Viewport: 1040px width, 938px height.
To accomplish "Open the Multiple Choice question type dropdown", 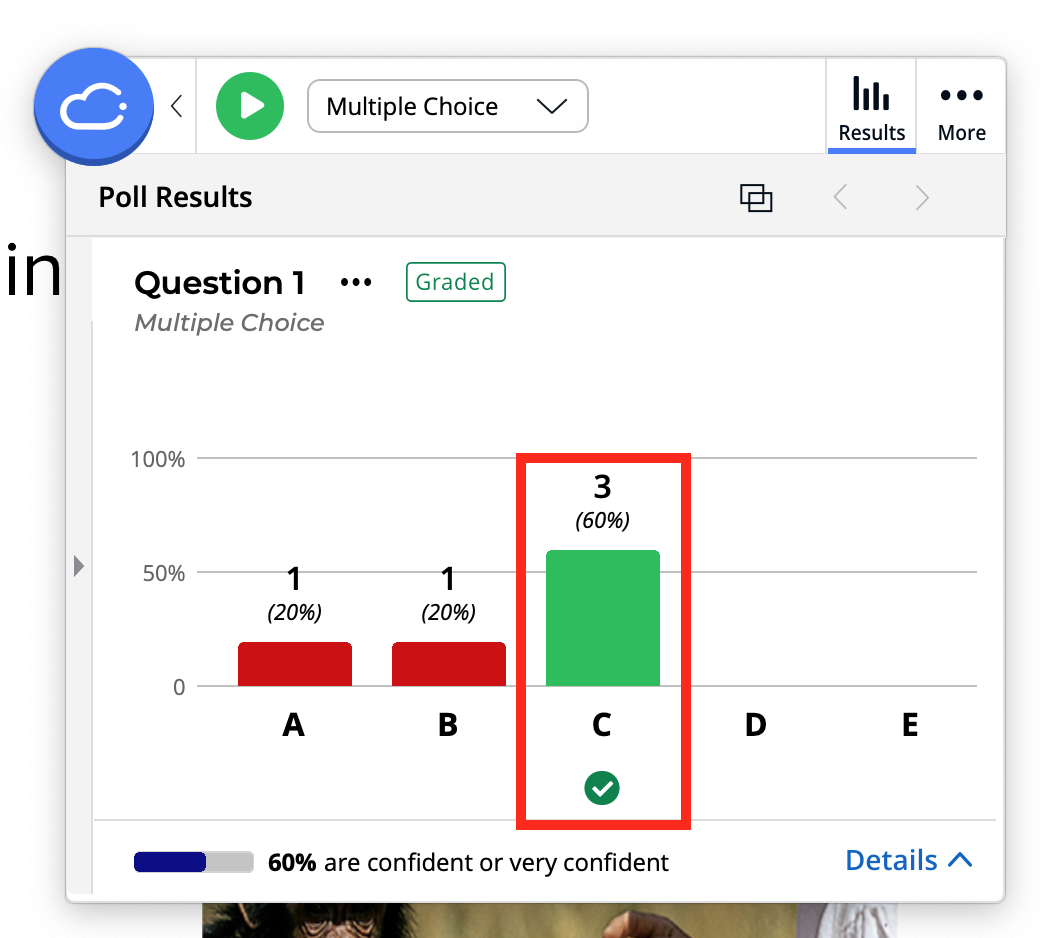I will 447,105.
